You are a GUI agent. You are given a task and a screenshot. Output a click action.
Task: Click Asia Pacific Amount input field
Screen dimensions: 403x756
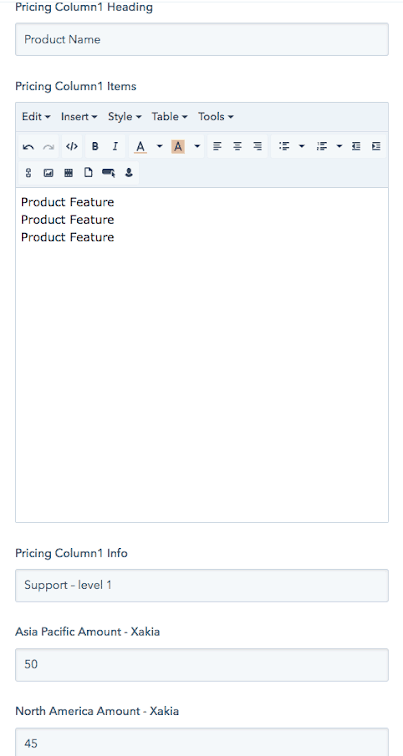click(x=202, y=665)
